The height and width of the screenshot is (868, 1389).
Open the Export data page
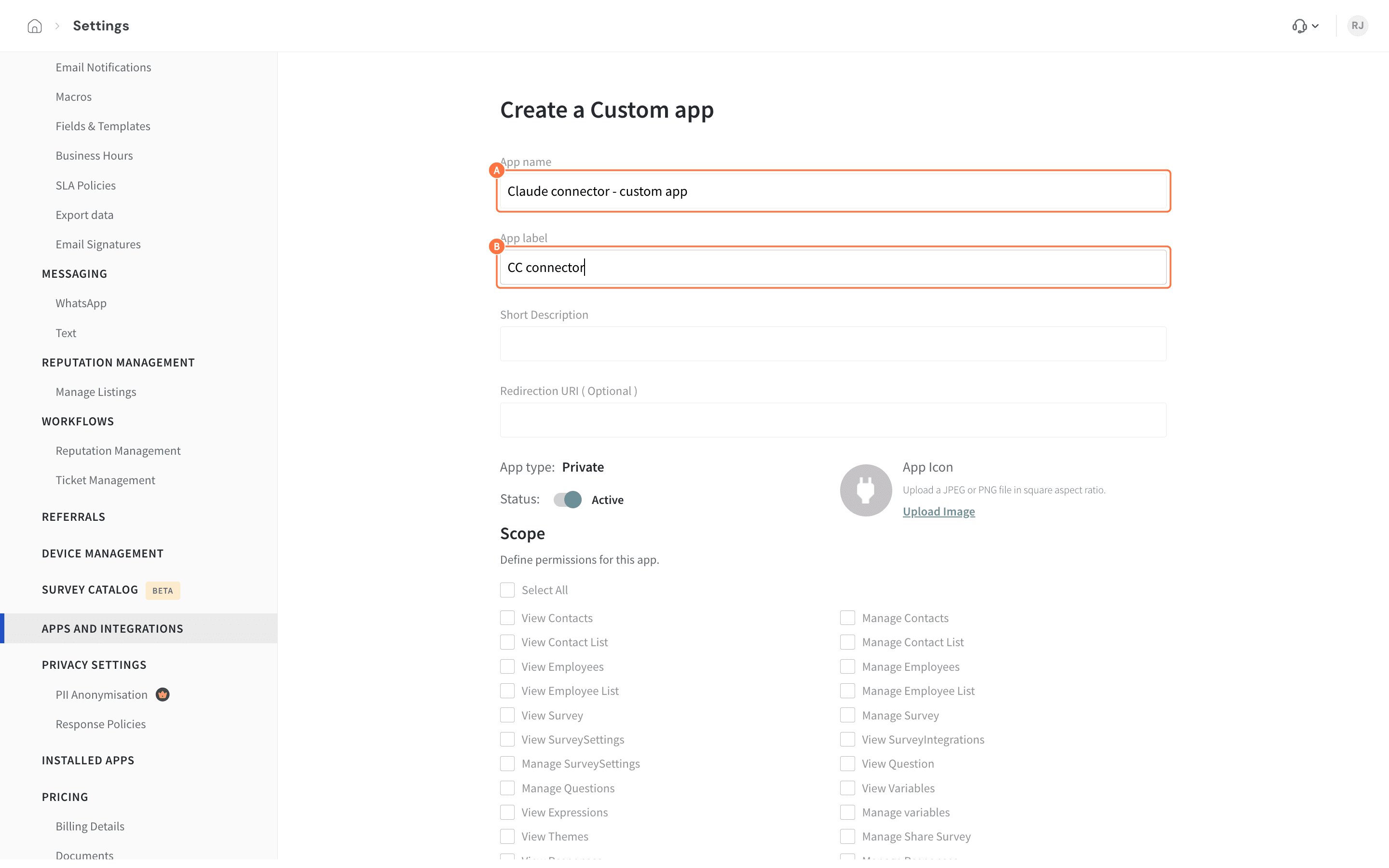(x=84, y=215)
